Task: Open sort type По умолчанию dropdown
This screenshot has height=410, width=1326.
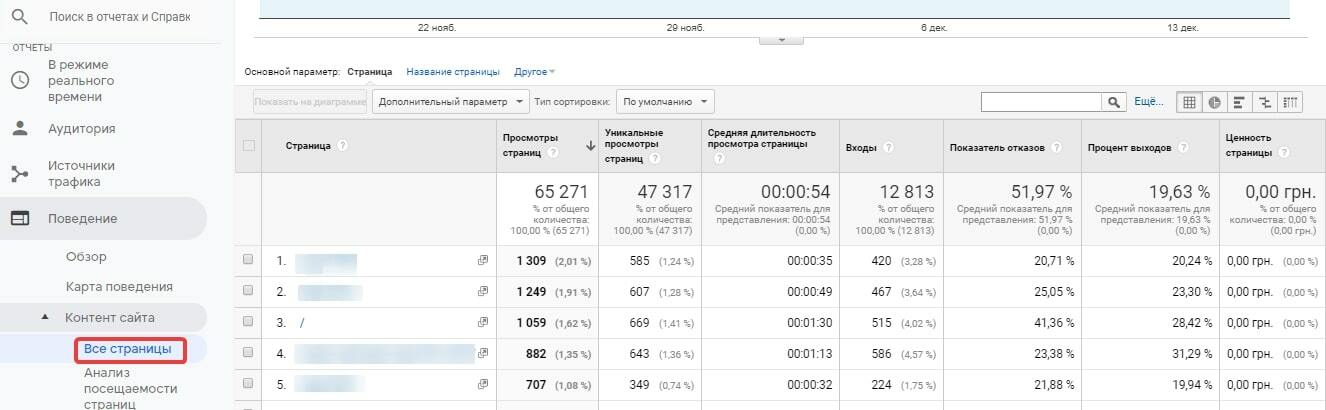Action: tap(664, 102)
